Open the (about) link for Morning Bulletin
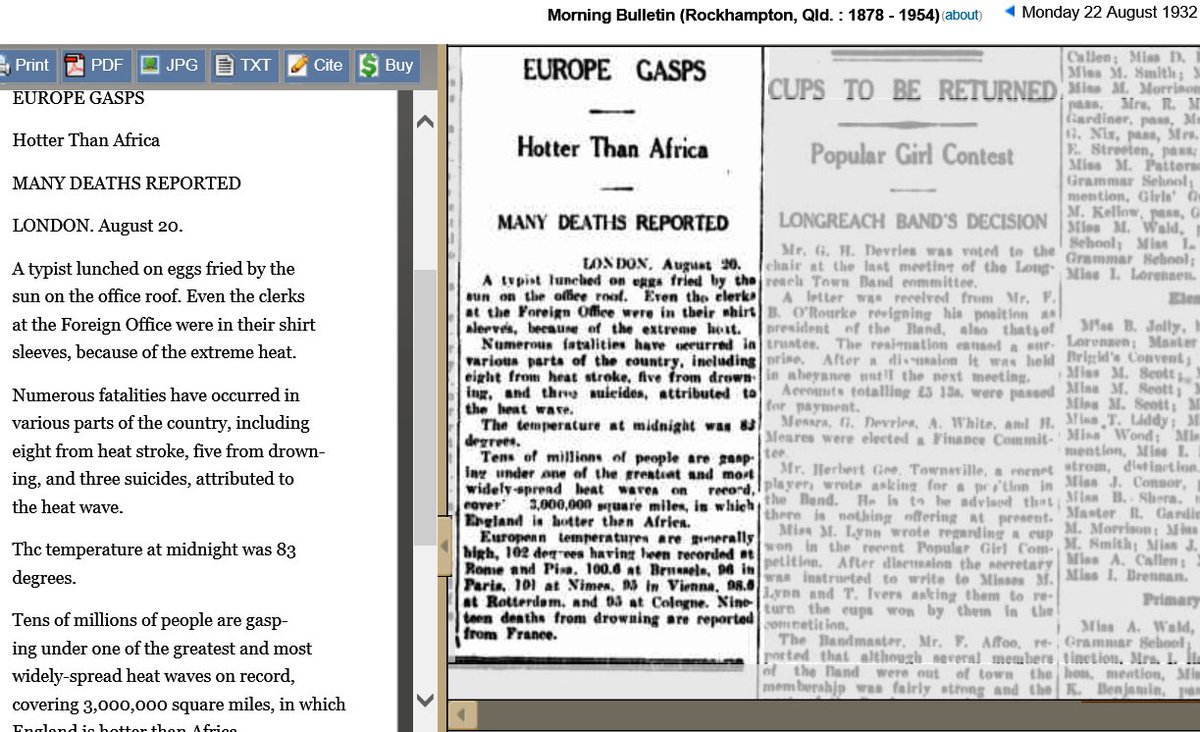 (963, 15)
